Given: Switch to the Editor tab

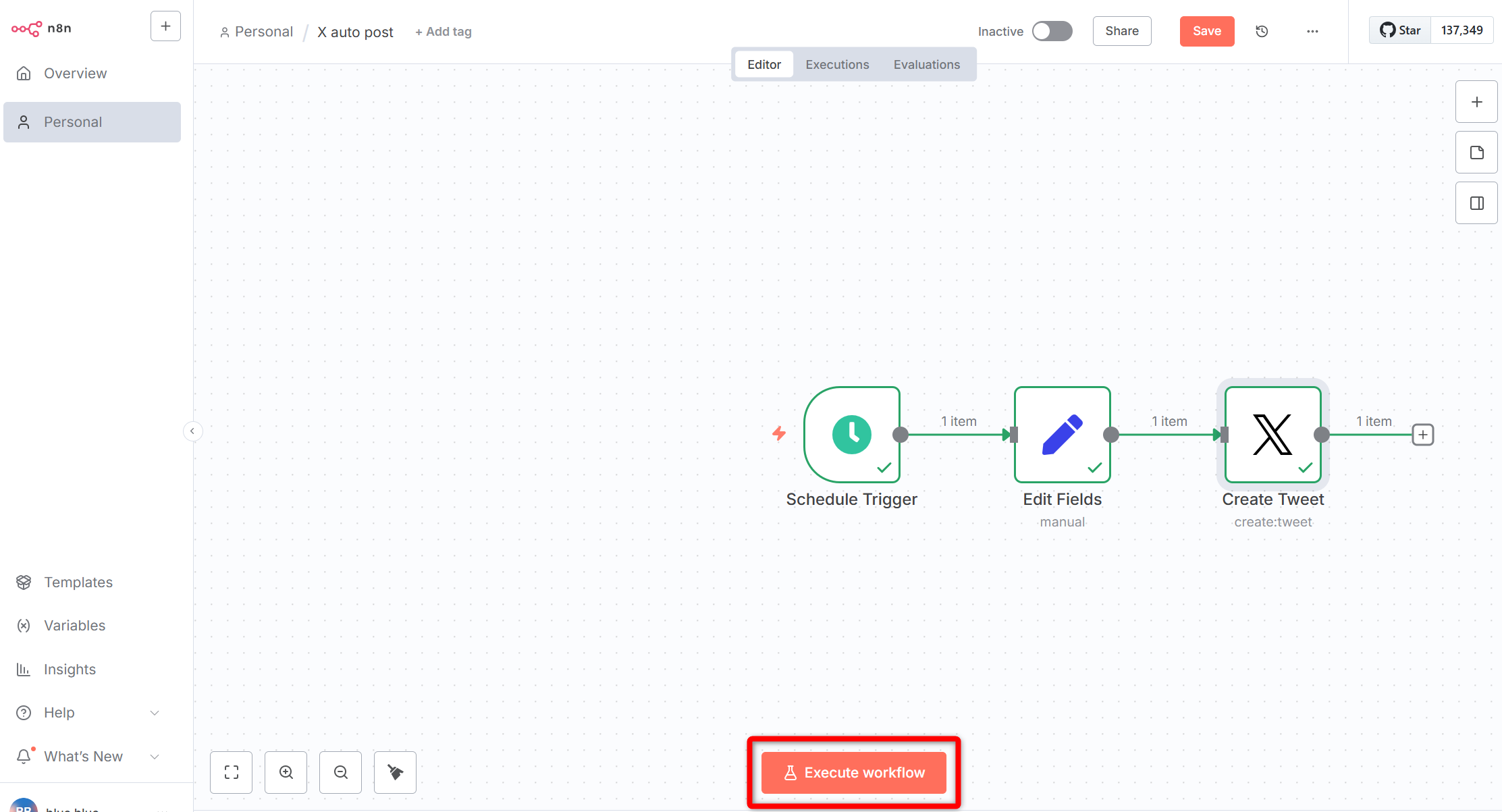Looking at the screenshot, I should tap(763, 64).
